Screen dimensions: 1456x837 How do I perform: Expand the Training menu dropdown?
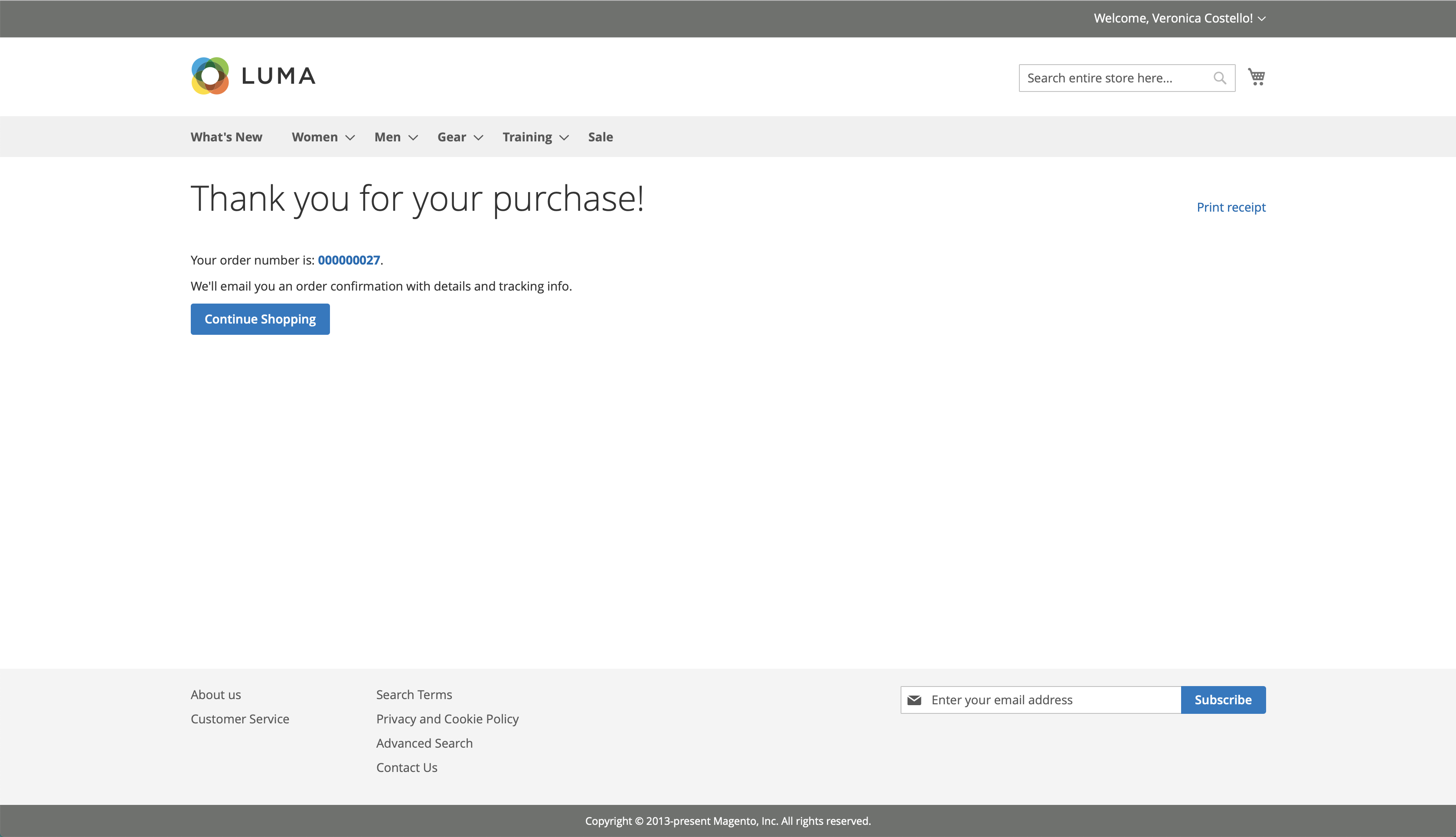[x=527, y=137]
